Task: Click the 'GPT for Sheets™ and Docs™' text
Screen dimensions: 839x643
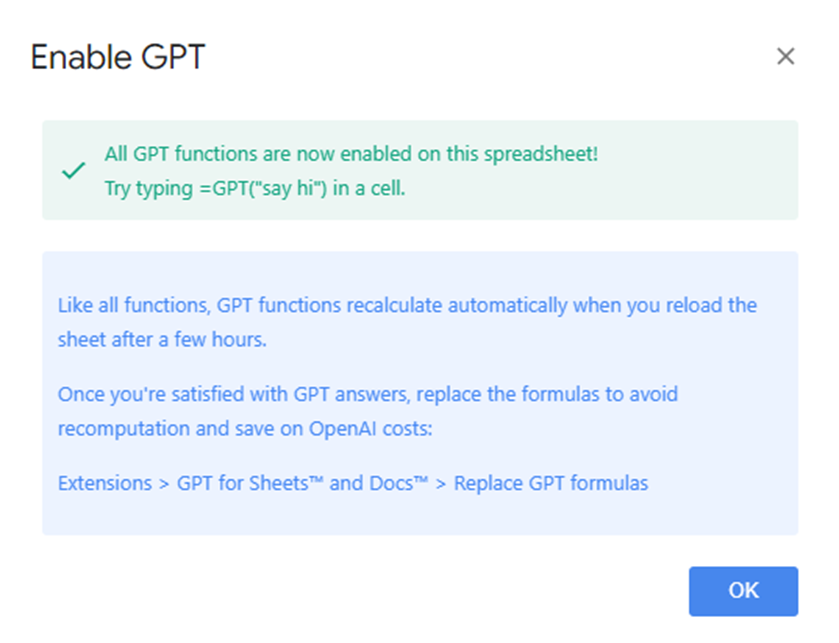Action: [x=302, y=483]
